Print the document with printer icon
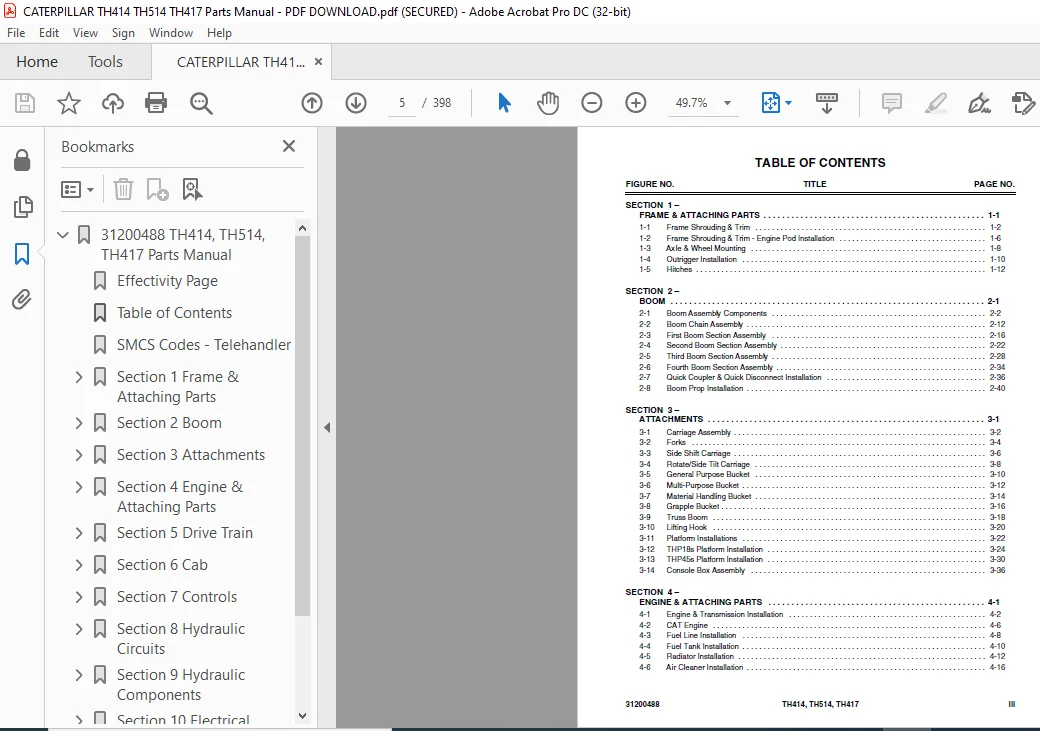 156,103
